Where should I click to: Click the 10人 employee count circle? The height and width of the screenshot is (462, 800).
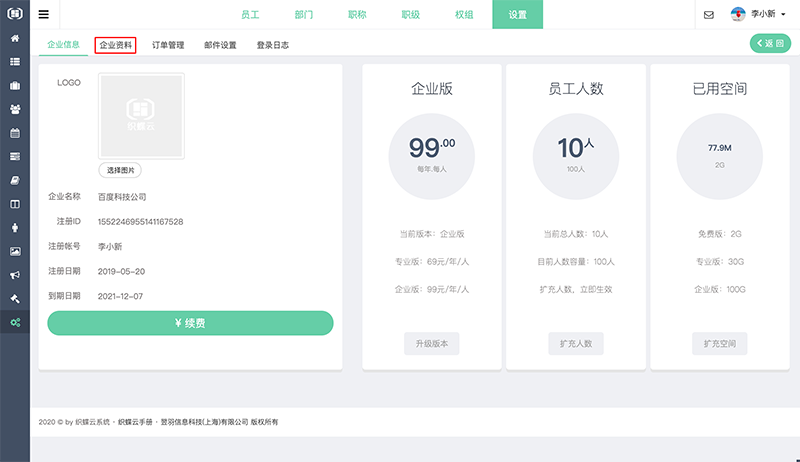pyautogui.click(x=576, y=156)
